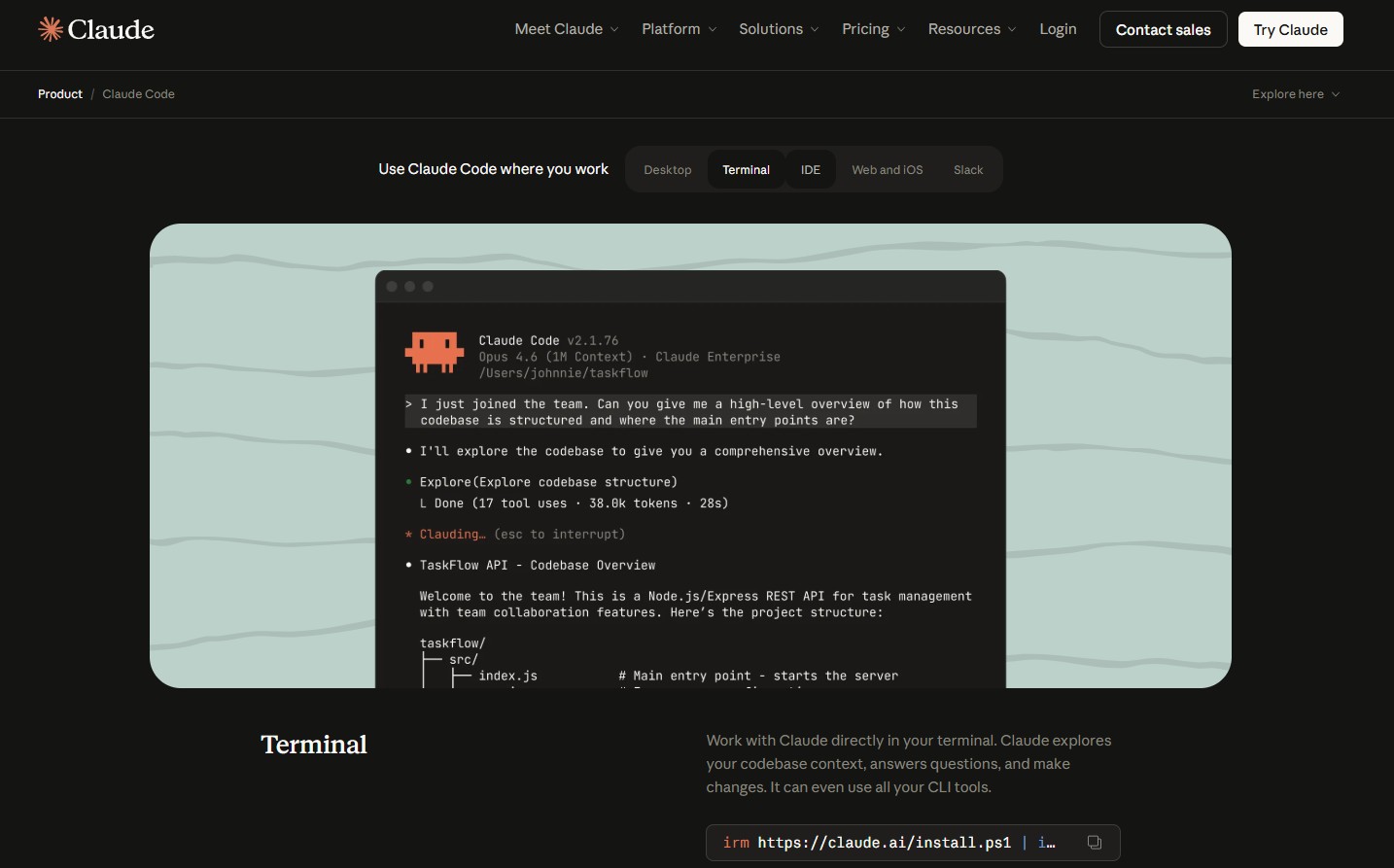
Task: Click the terminal demo window title bar
Action: 690,287
